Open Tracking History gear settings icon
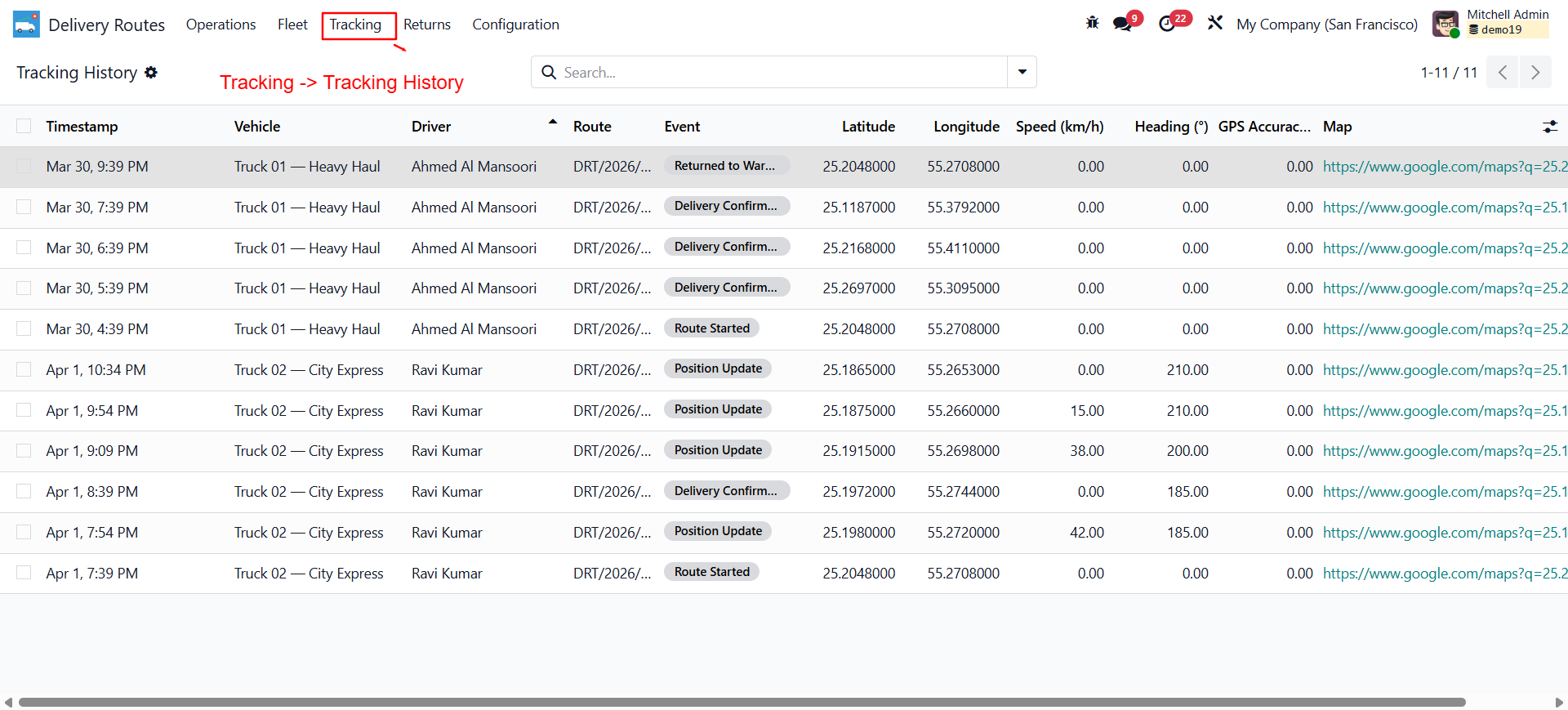The image size is (1568, 710). pyautogui.click(x=151, y=73)
